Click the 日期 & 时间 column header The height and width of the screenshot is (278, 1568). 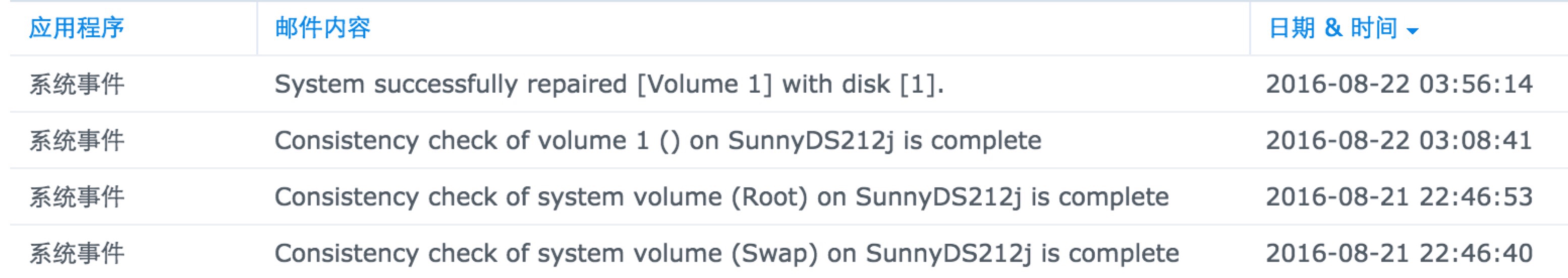[x=1332, y=28]
